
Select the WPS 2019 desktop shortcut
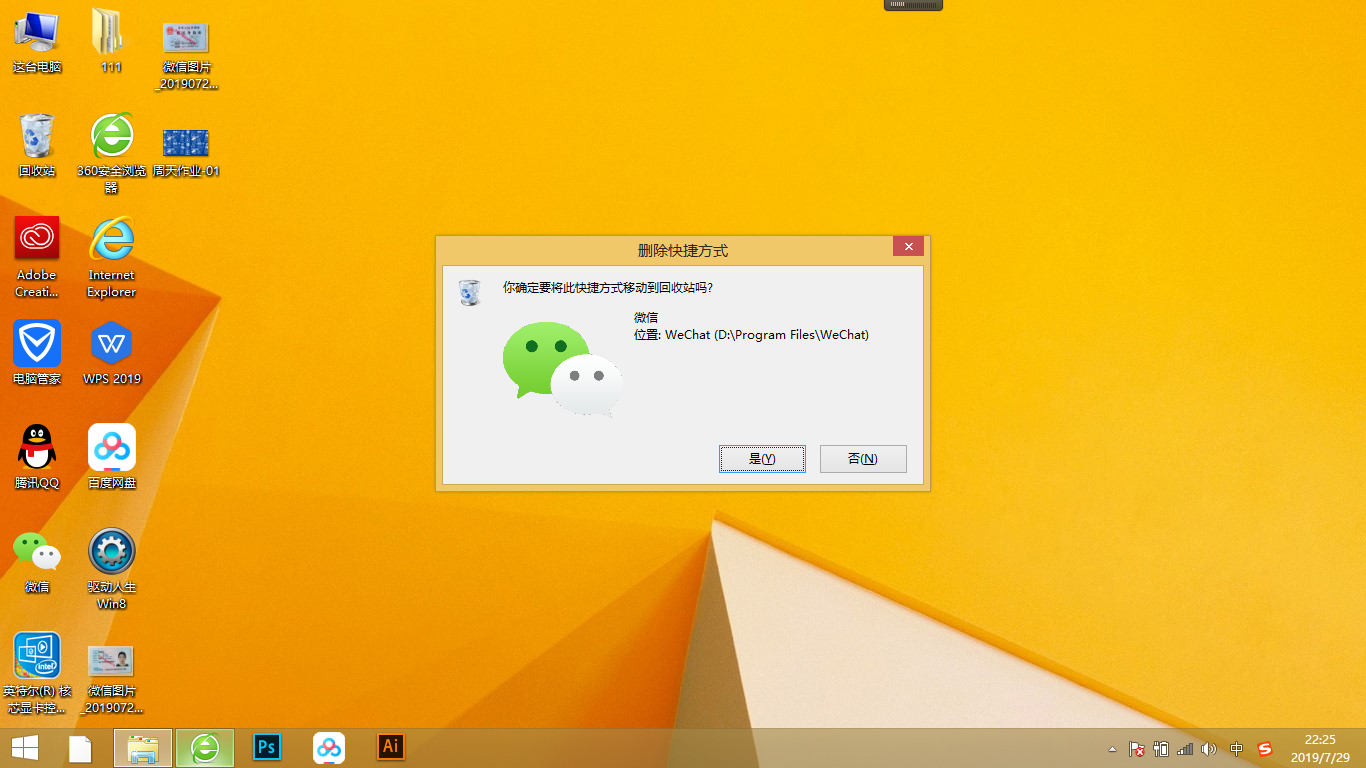point(111,353)
